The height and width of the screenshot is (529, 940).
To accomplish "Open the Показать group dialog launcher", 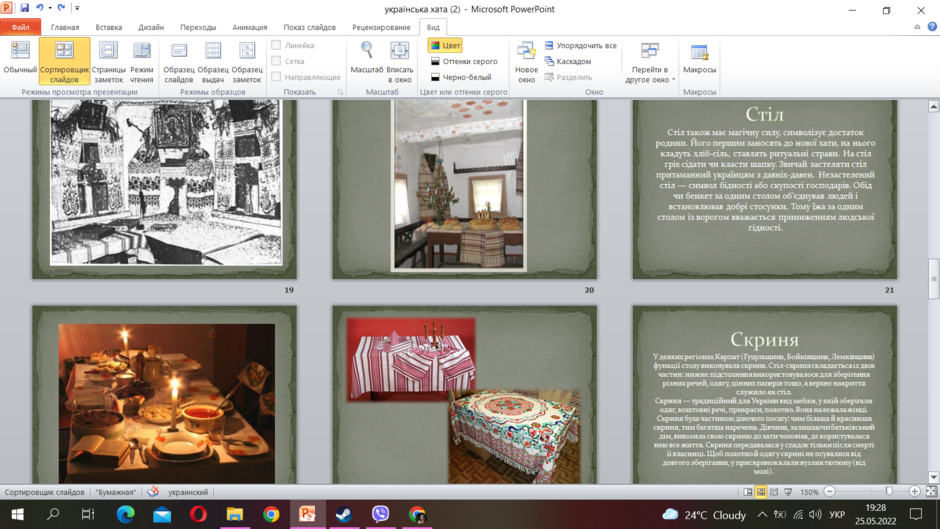I will tap(341, 92).
